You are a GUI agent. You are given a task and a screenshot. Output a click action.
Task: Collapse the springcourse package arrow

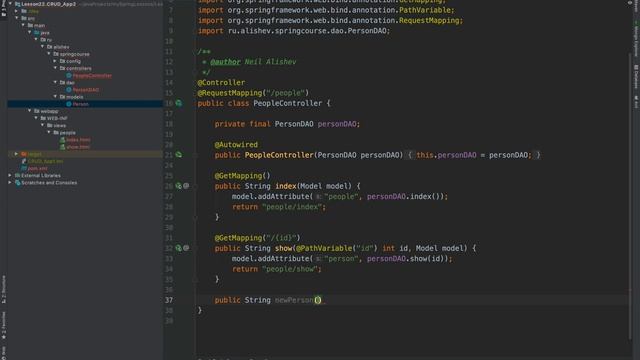(x=49, y=54)
